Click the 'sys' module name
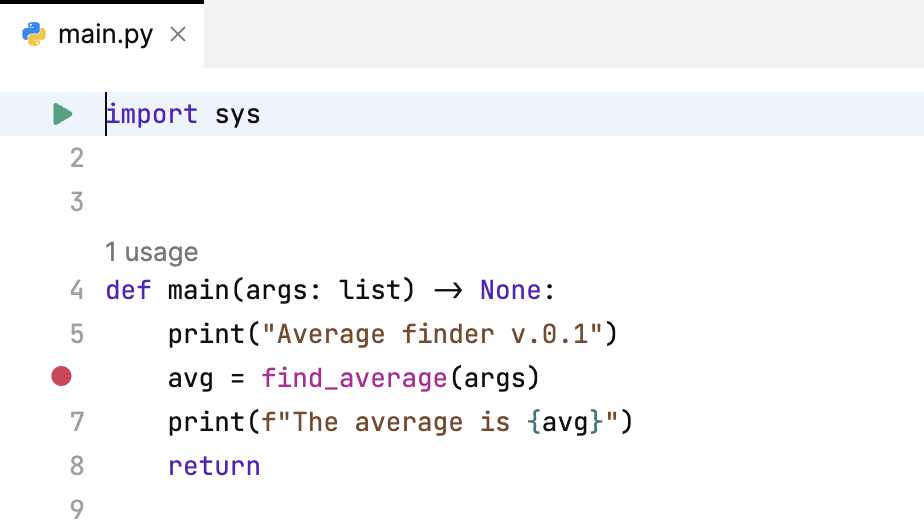Viewport: 924px width, 528px height. click(x=237, y=114)
